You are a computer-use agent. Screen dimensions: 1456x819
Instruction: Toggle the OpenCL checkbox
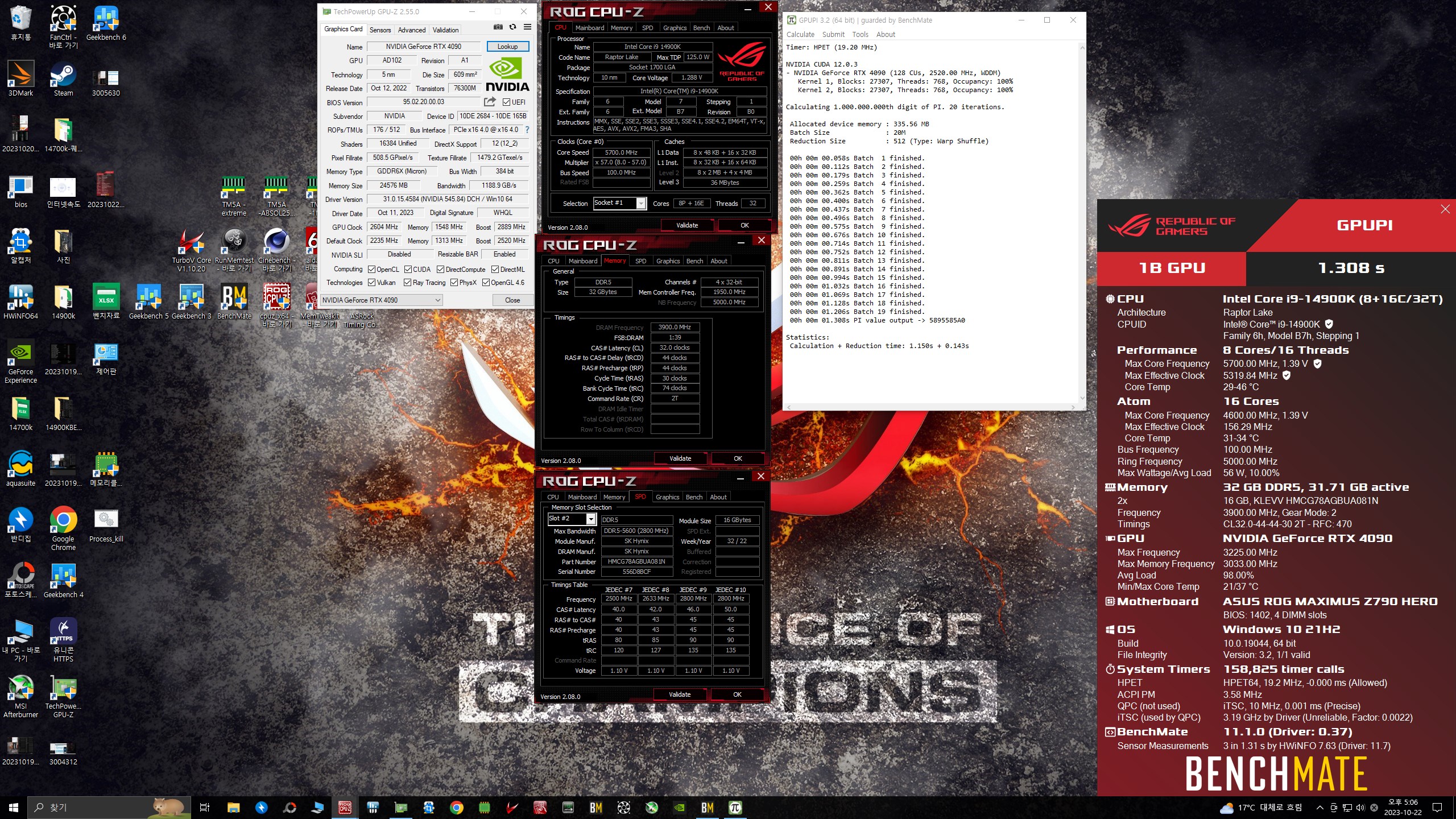point(371,270)
